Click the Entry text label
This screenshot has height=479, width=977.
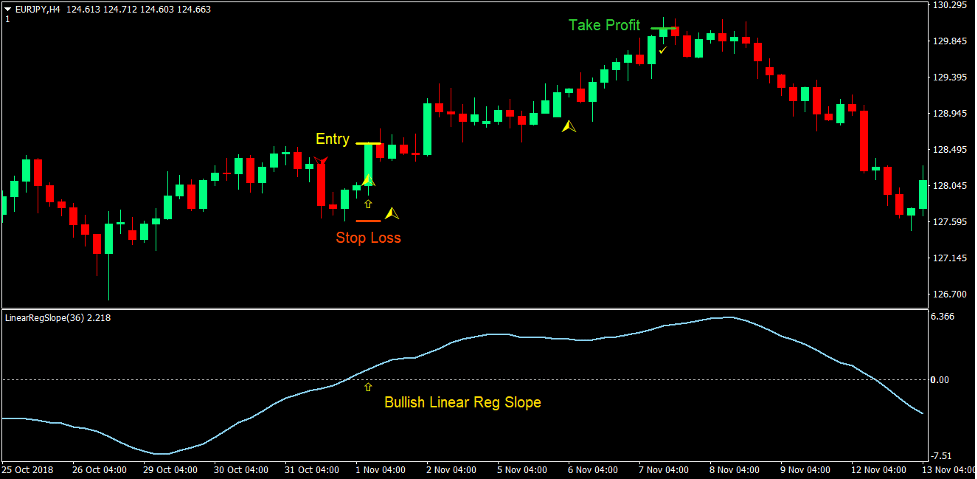333,139
